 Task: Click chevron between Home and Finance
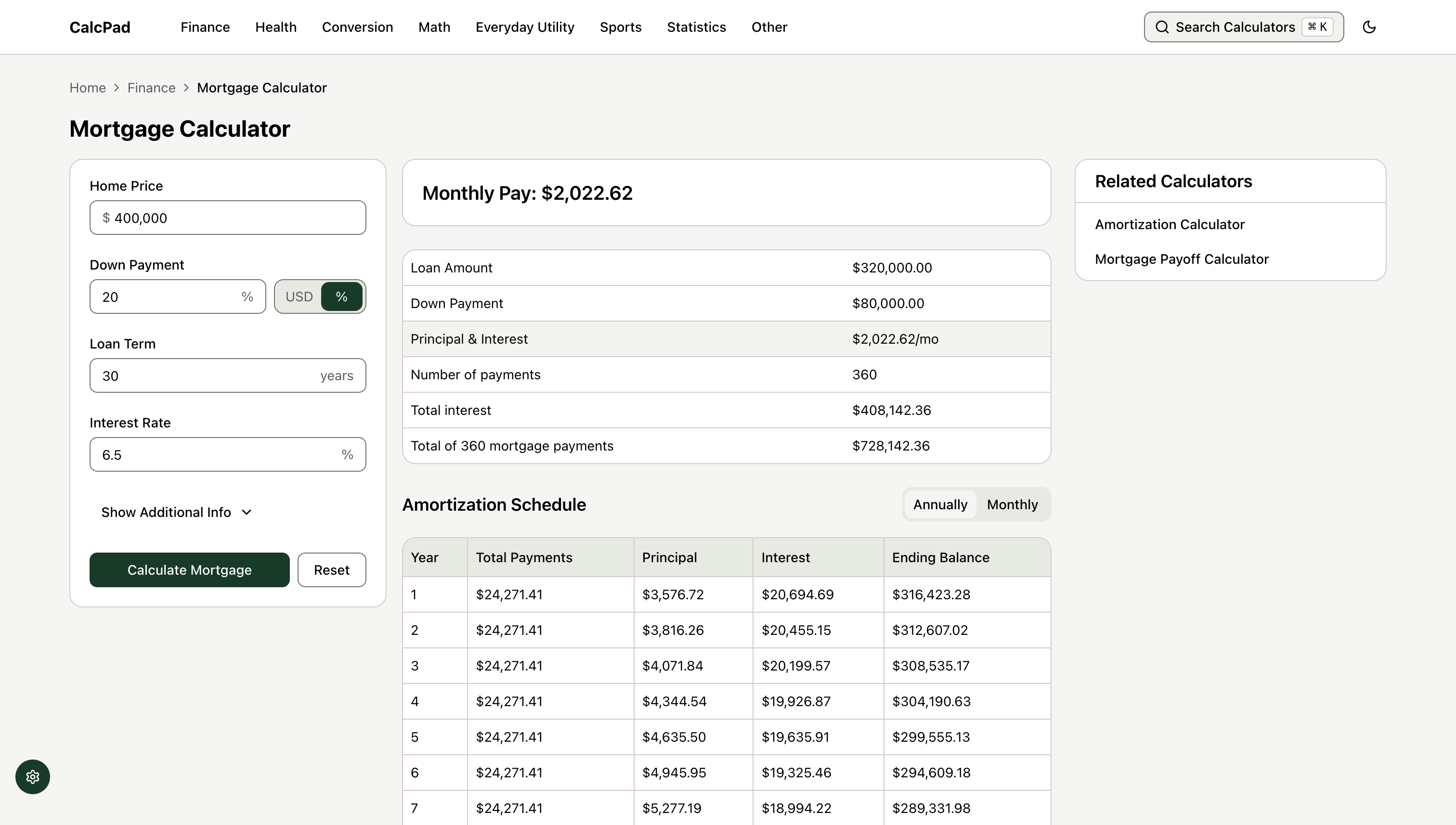pyautogui.click(x=116, y=88)
